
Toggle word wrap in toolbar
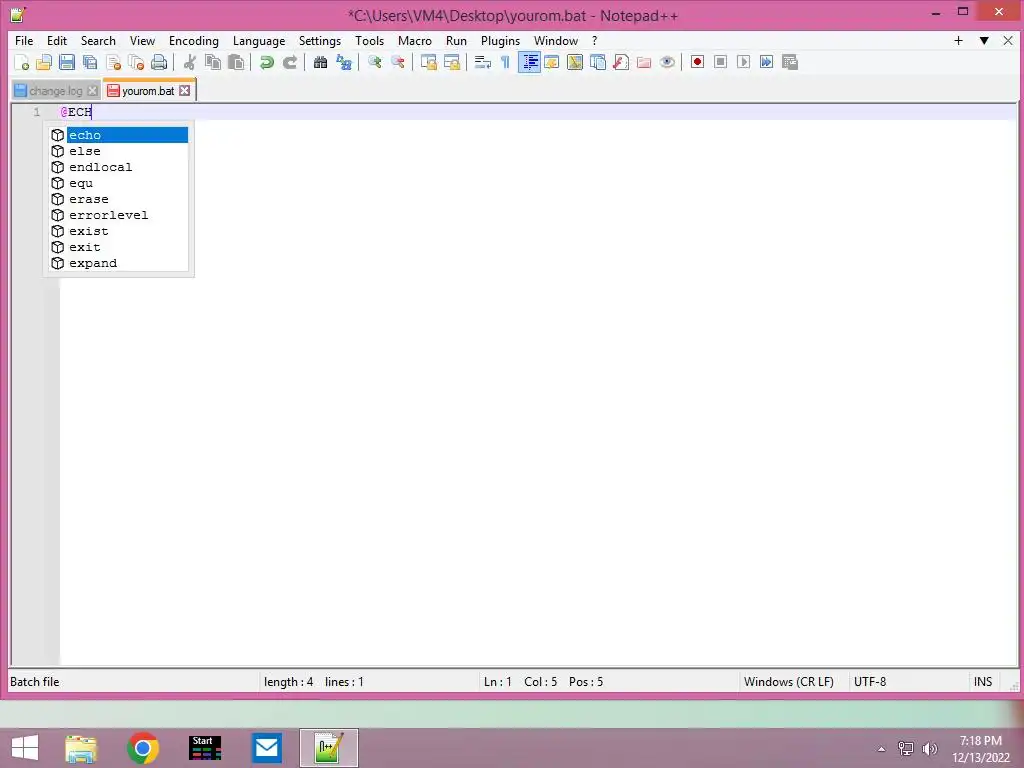483,62
